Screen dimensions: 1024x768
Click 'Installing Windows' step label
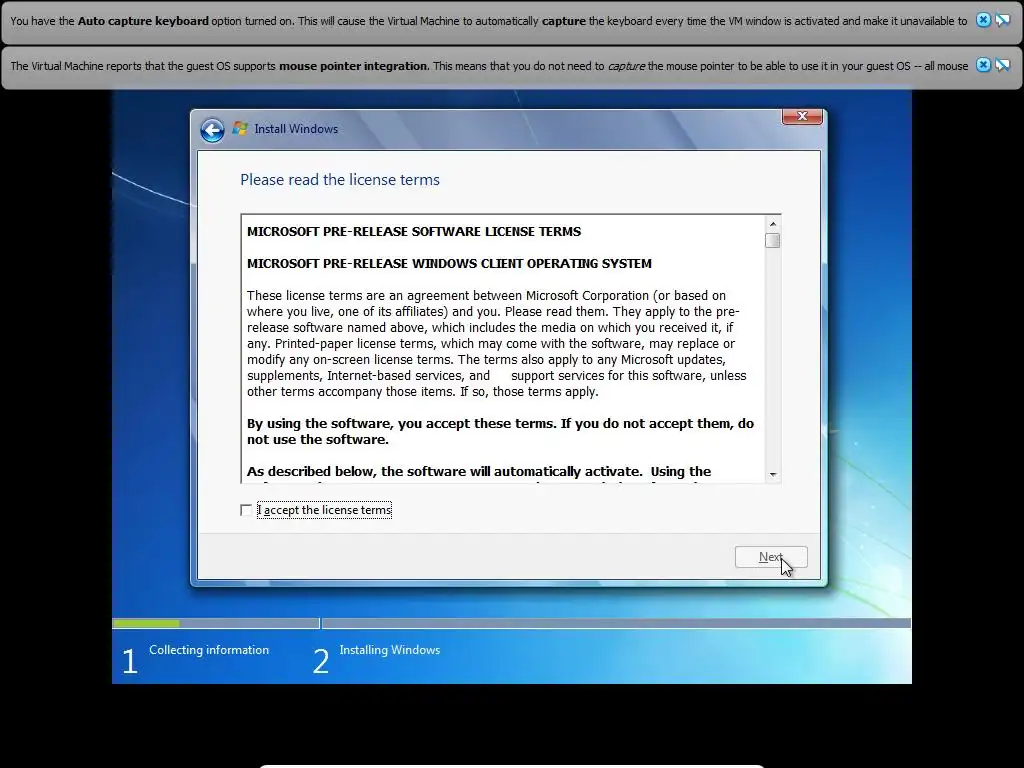coord(390,650)
